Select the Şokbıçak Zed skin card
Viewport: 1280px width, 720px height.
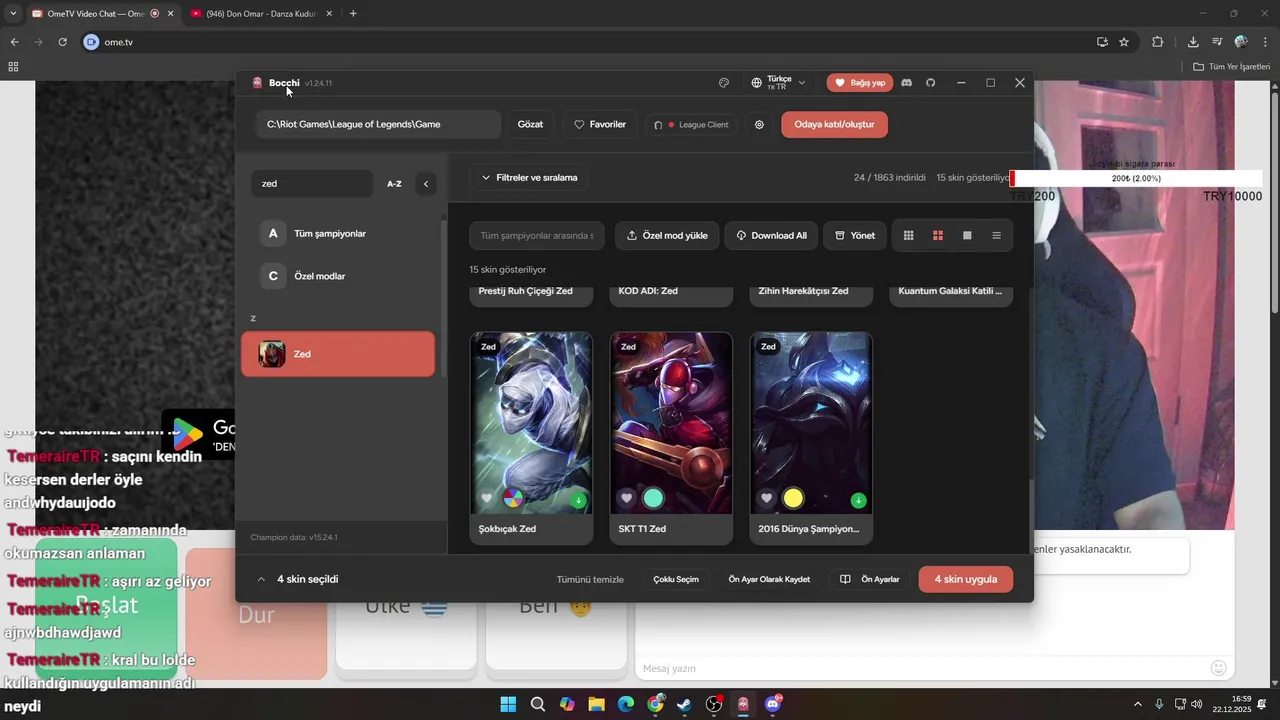pyautogui.click(x=531, y=438)
